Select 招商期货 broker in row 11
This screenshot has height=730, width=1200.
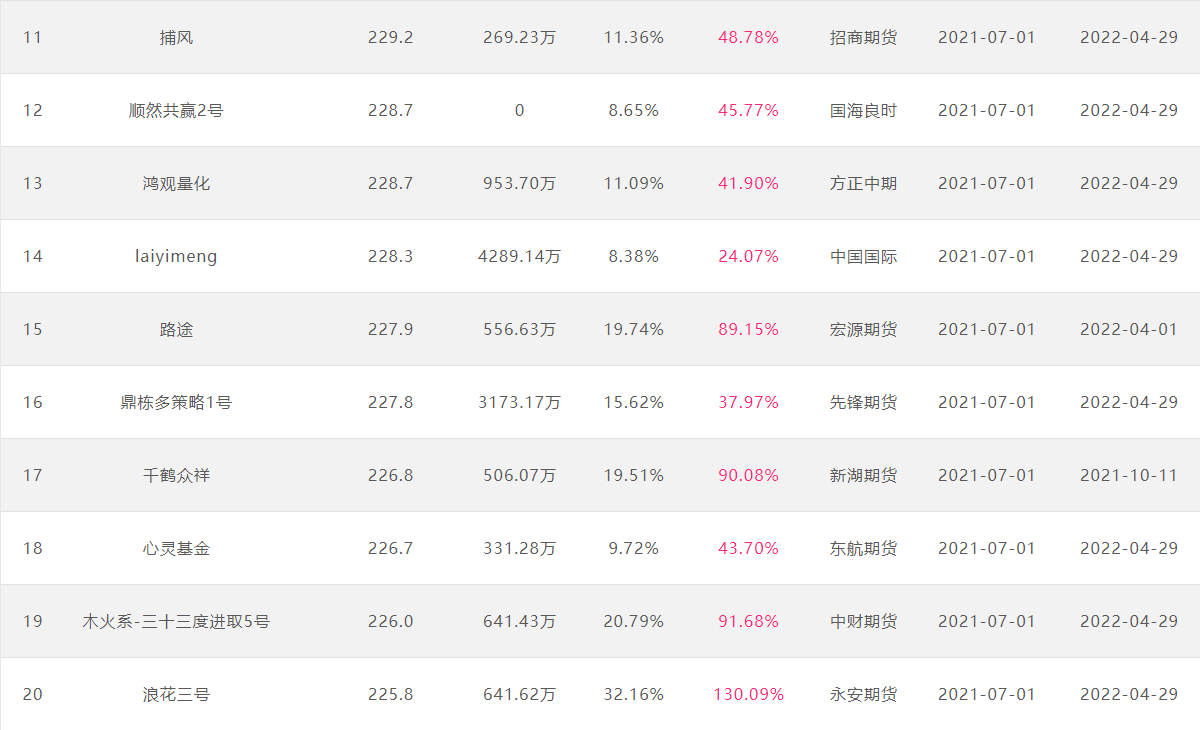[863, 37]
